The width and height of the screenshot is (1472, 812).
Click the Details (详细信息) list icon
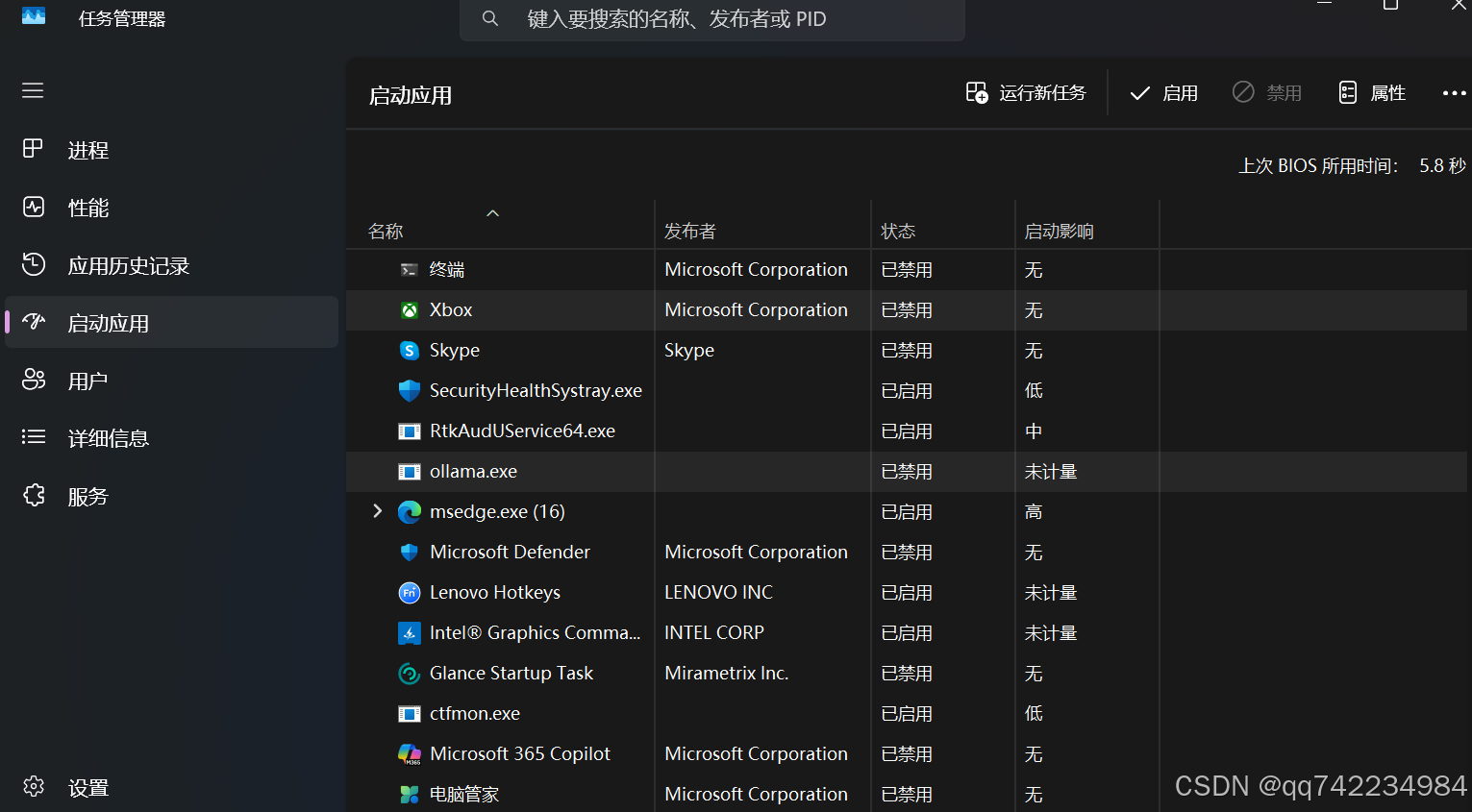34,437
